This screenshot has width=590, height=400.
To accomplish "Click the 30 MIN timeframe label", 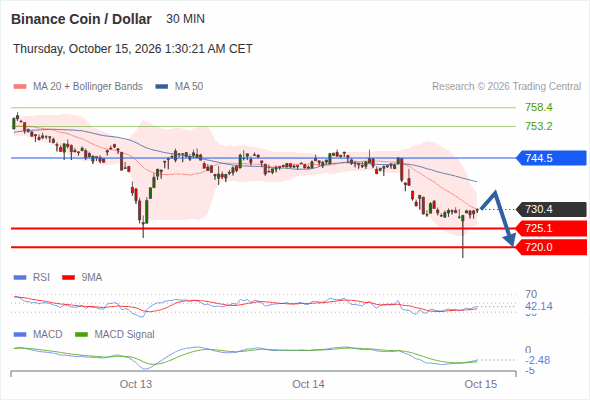I will (x=186, y=19).
